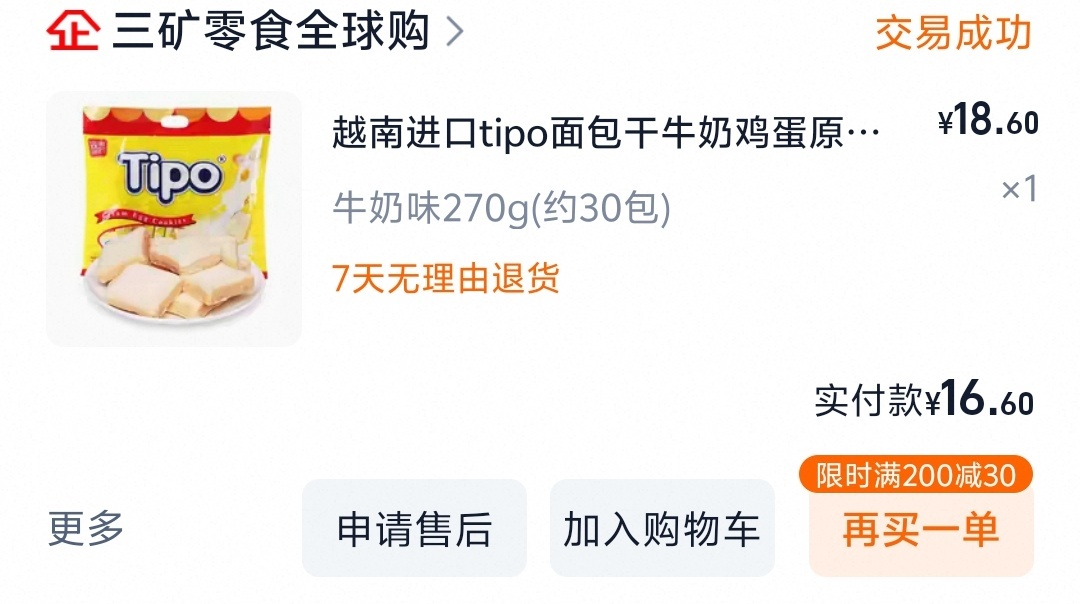This screenshot has height=604, width=1080.
Task: Click the 加入购物车 button
Action: 662,528
